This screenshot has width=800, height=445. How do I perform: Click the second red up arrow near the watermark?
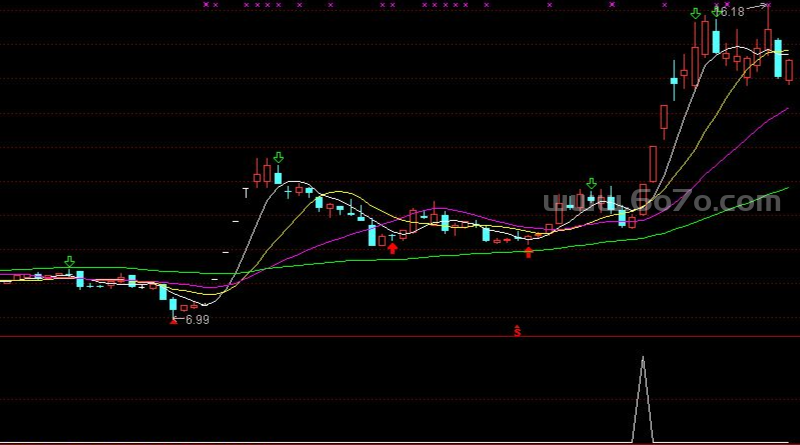pos(529,252)
